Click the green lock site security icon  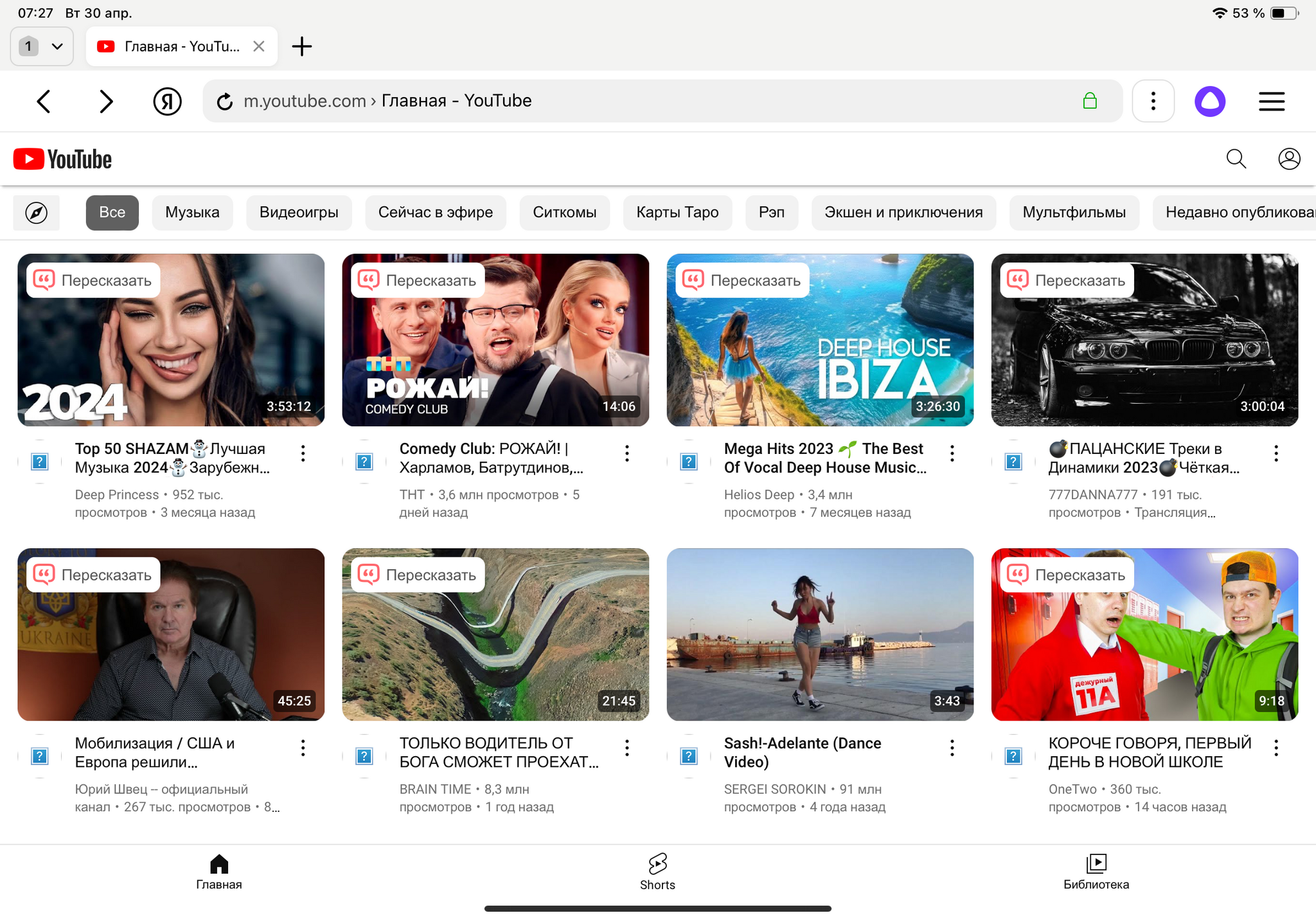click(1089, 101)
